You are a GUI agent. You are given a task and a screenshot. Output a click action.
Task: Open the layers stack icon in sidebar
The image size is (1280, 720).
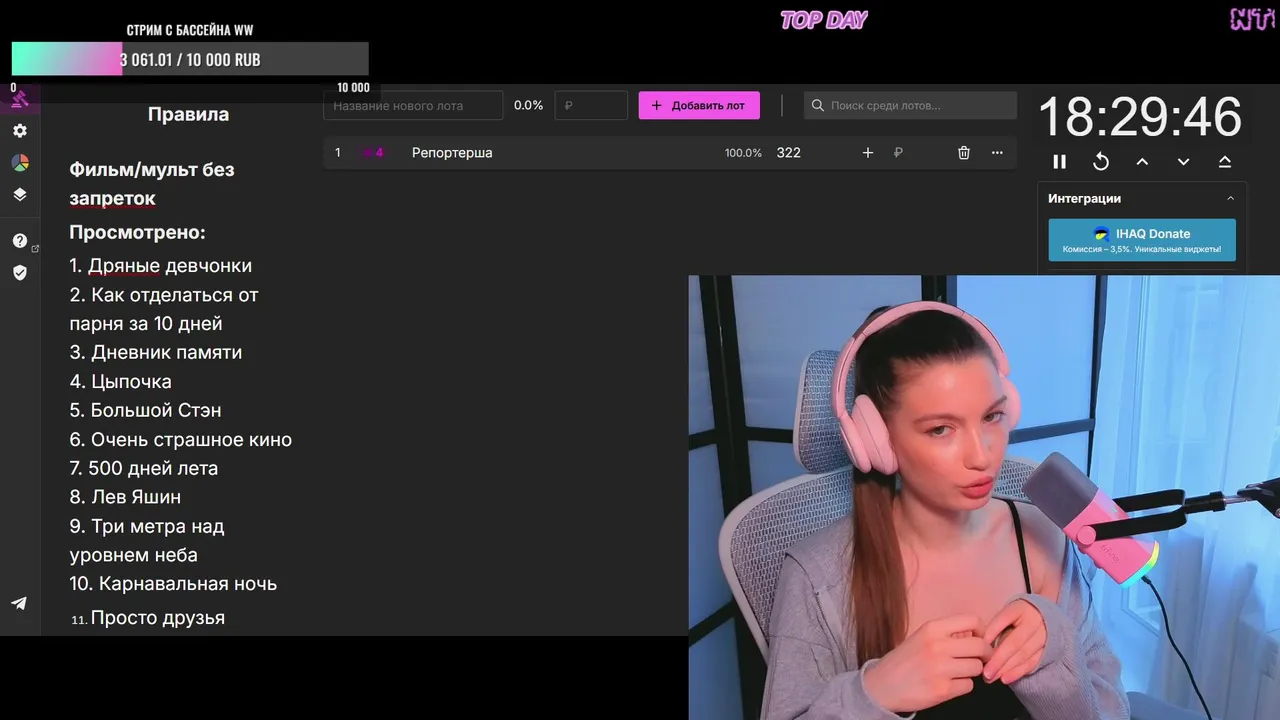[20, 195]
